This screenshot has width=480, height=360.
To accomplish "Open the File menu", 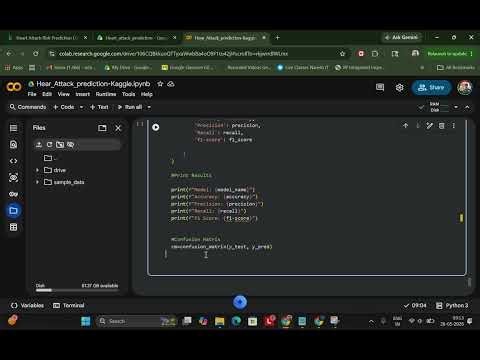I will [x=32, y=94].
